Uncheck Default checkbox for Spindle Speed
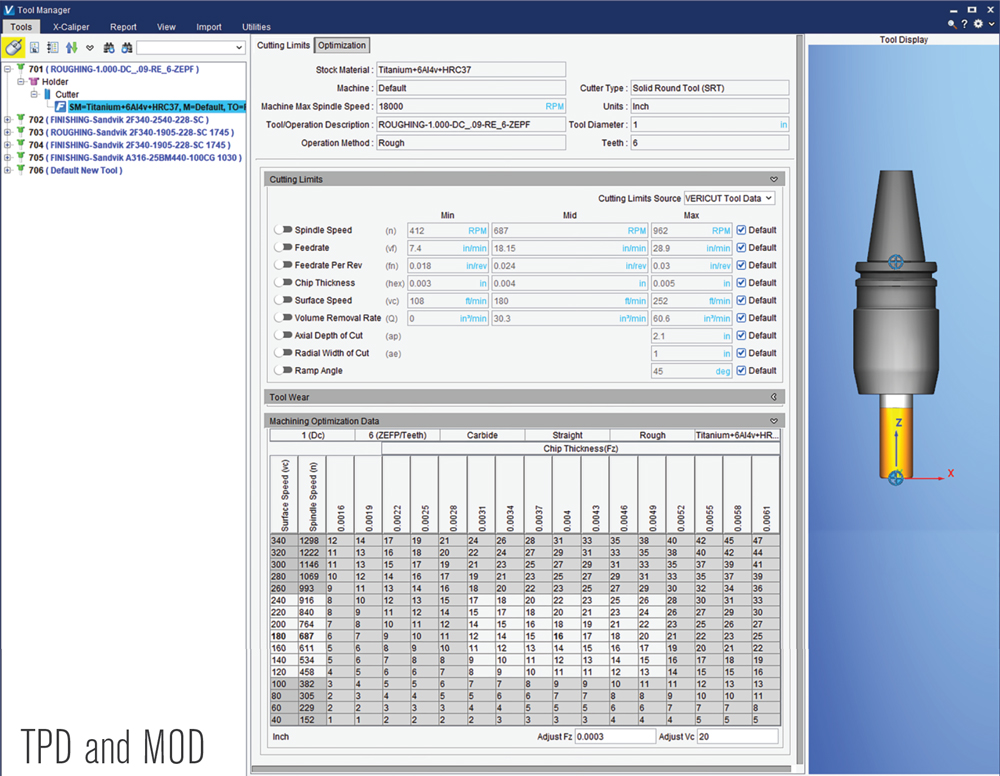Screen dimensions: 1000x776 [x=741, y=230]
